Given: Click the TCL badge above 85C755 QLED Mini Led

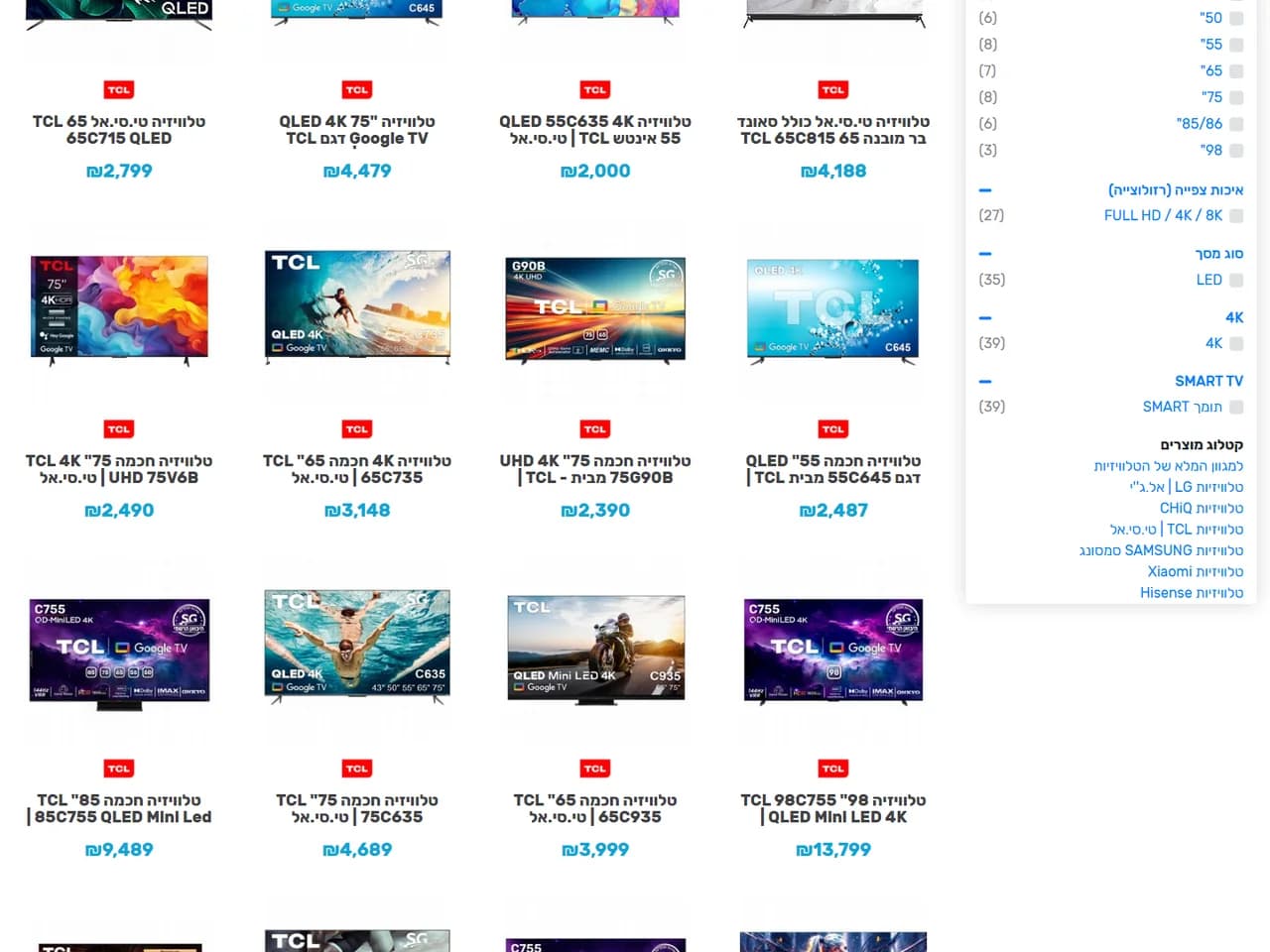Looking at the screenshot, I should point(119,769).
